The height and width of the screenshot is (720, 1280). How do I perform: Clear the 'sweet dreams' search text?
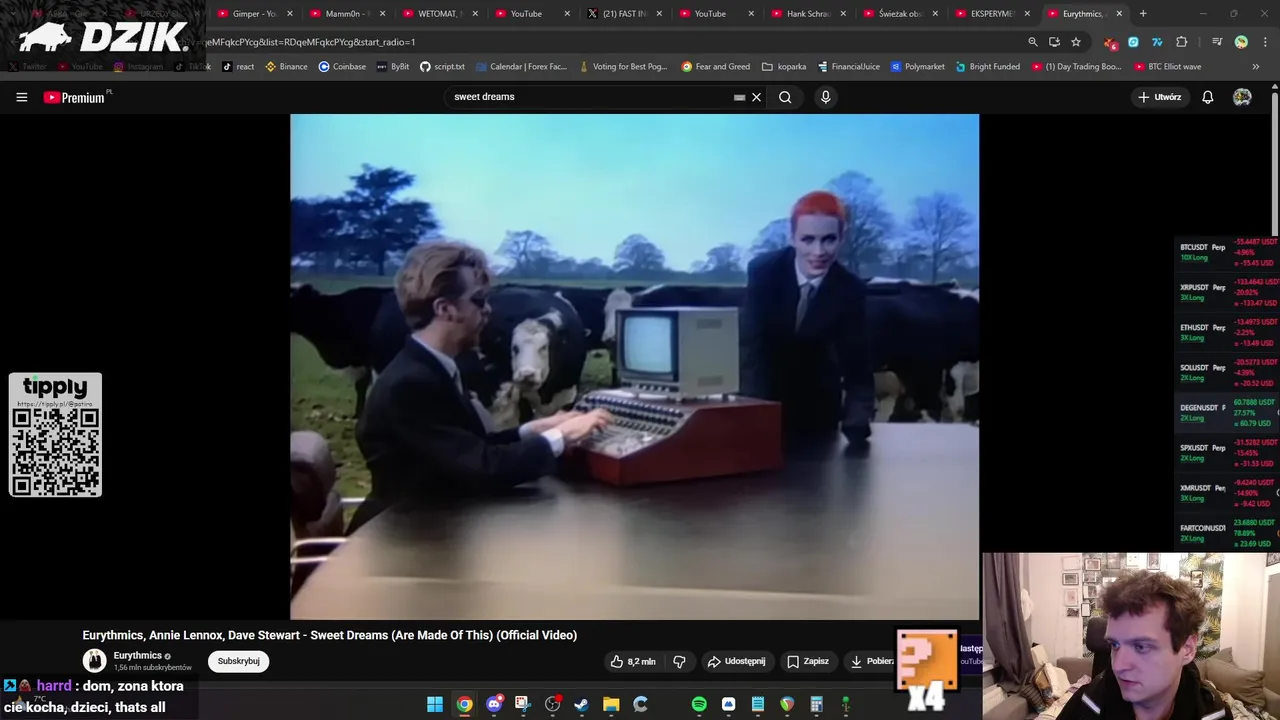[x=757, y=97]
